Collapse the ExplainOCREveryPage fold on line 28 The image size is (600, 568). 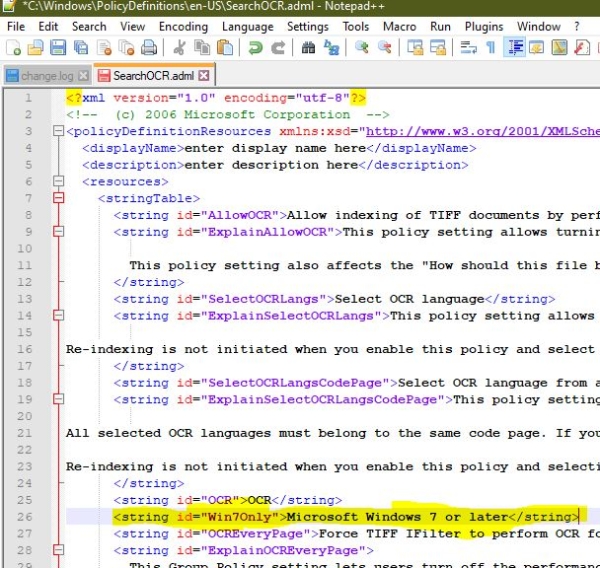(x=58, y=550)
